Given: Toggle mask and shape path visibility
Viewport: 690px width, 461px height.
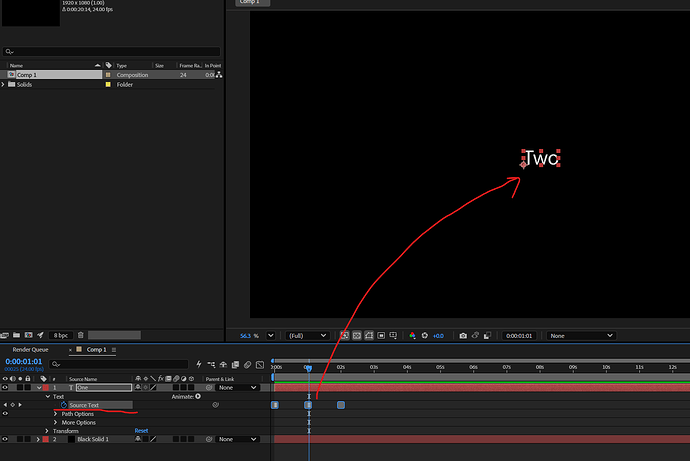Looking at the screenshot, I should click(369, 336).
